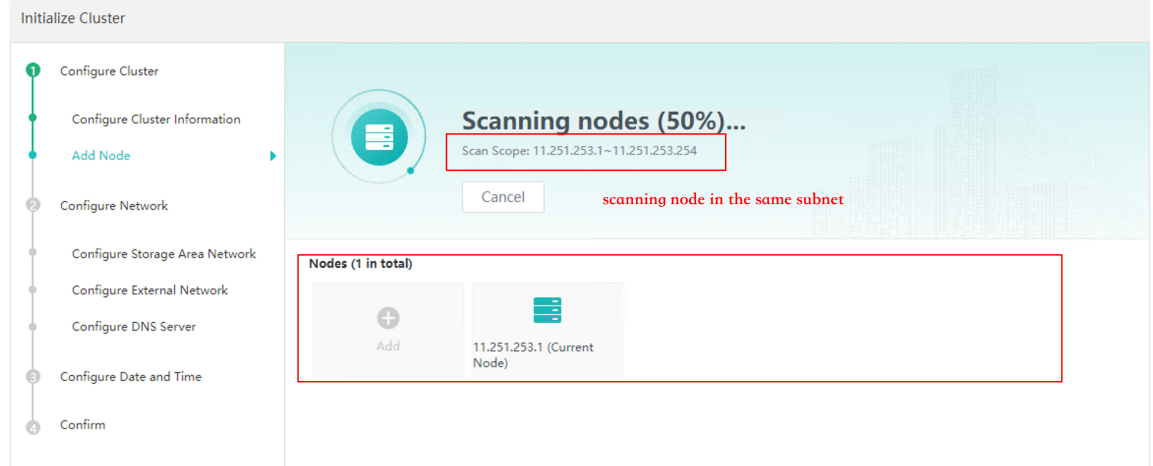Select Configure DNS Server sub-step
The width and height of the screenshot is (1153, 466).
[134, 326]
